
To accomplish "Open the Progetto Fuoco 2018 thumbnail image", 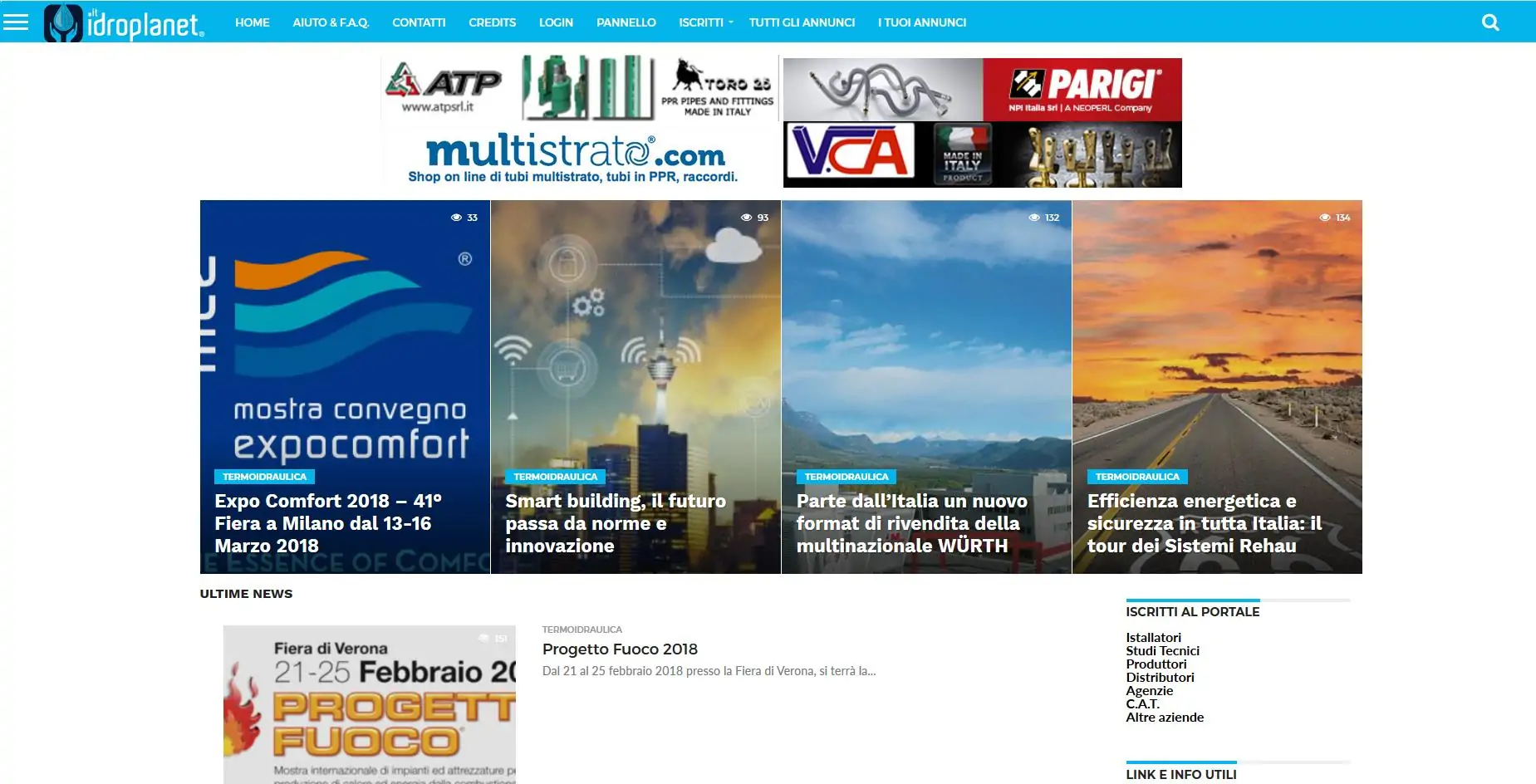I will 370,704.
